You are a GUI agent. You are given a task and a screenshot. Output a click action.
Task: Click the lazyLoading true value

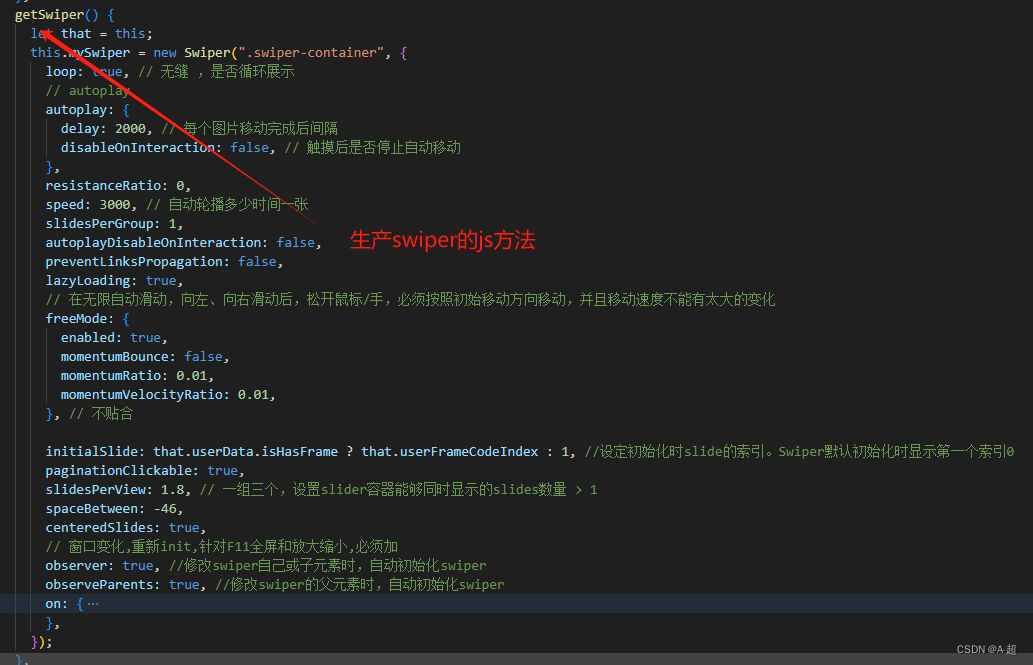tap(160, 280)
